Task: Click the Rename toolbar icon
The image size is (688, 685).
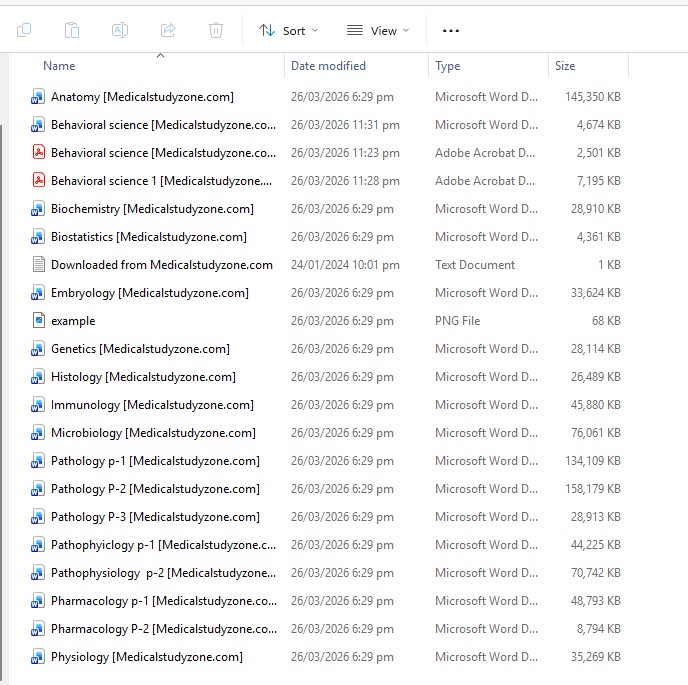Action: 120,30
